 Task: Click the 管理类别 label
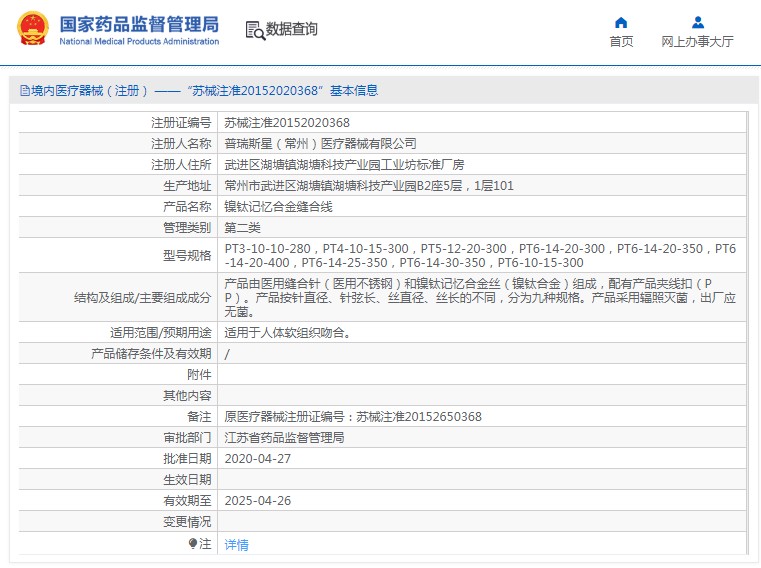187,227
